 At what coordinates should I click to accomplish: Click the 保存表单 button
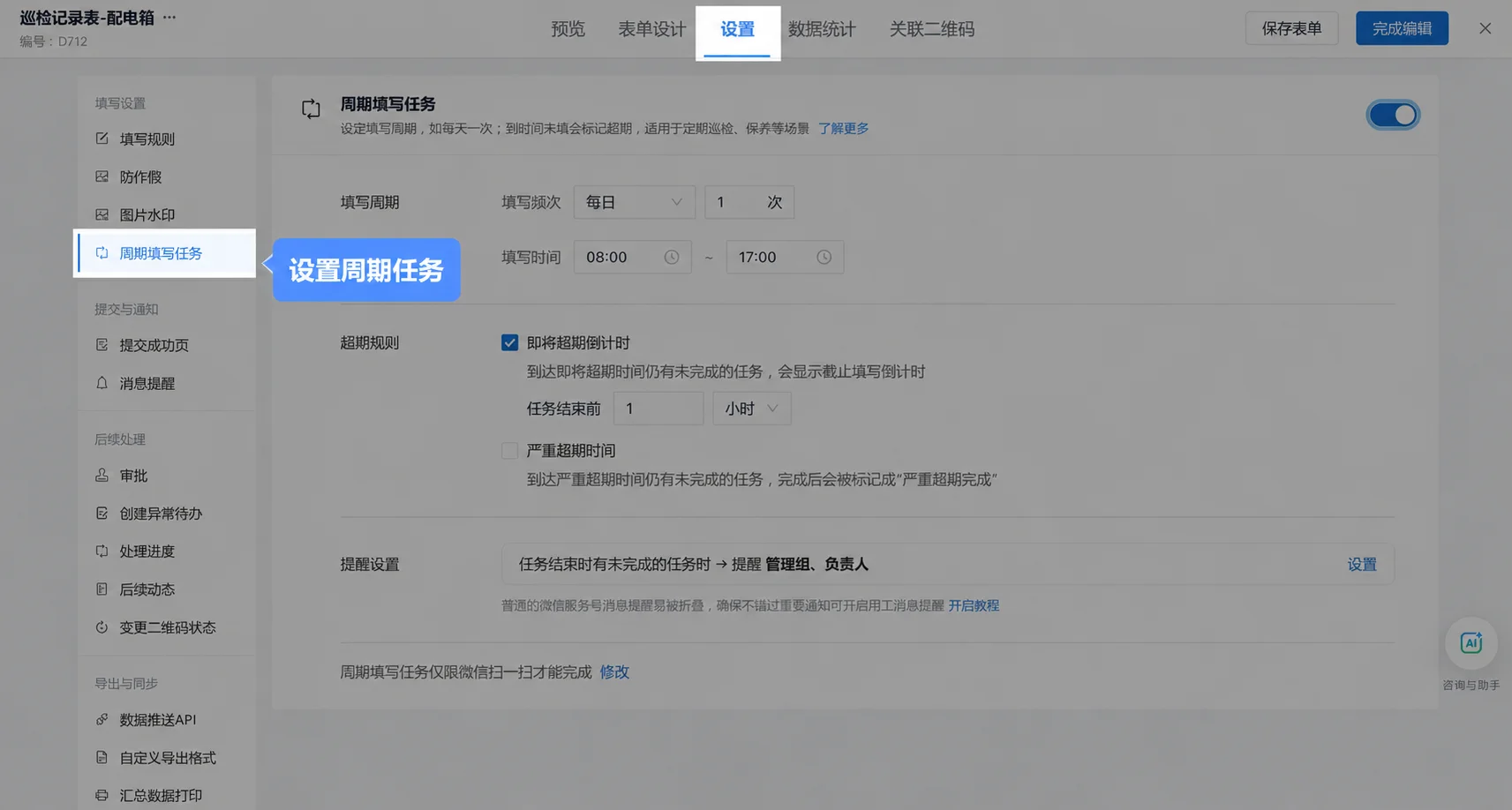click(1291, 28)
